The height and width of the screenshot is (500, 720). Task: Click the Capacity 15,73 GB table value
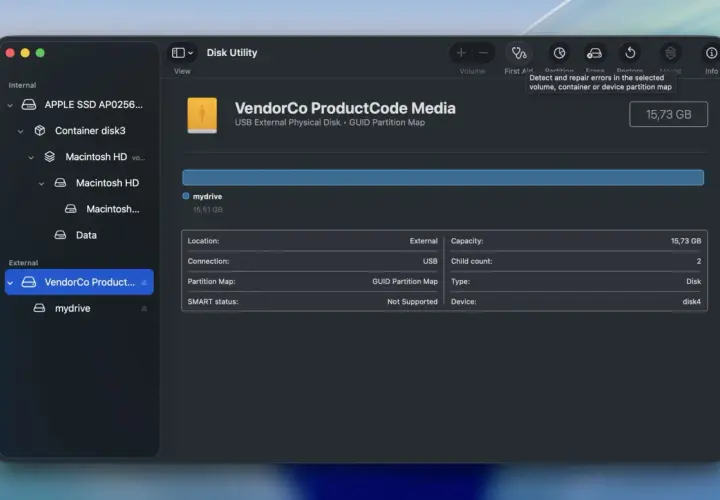tap(686, 241)
